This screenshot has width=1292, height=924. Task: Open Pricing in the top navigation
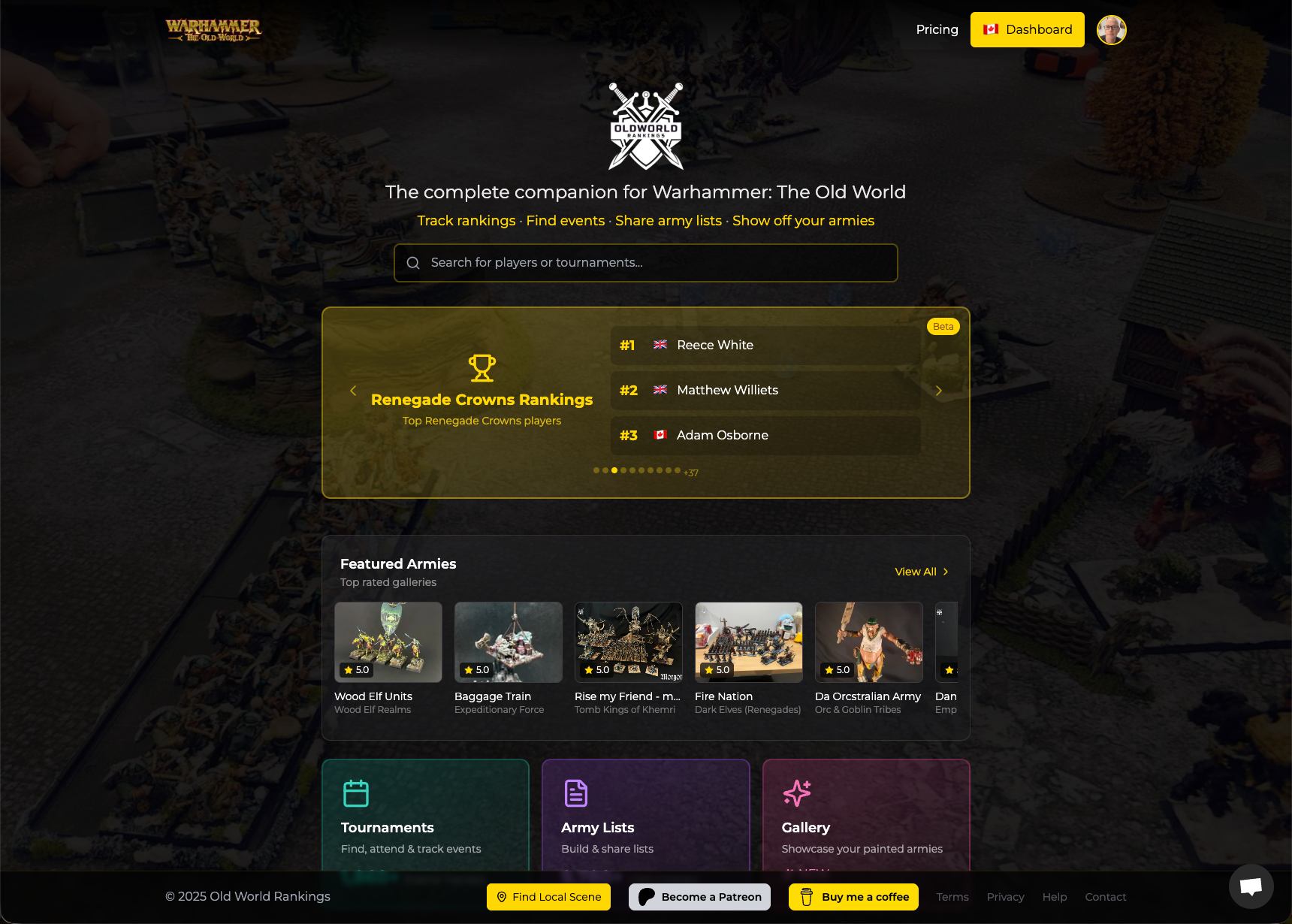[x=937, y=29]
